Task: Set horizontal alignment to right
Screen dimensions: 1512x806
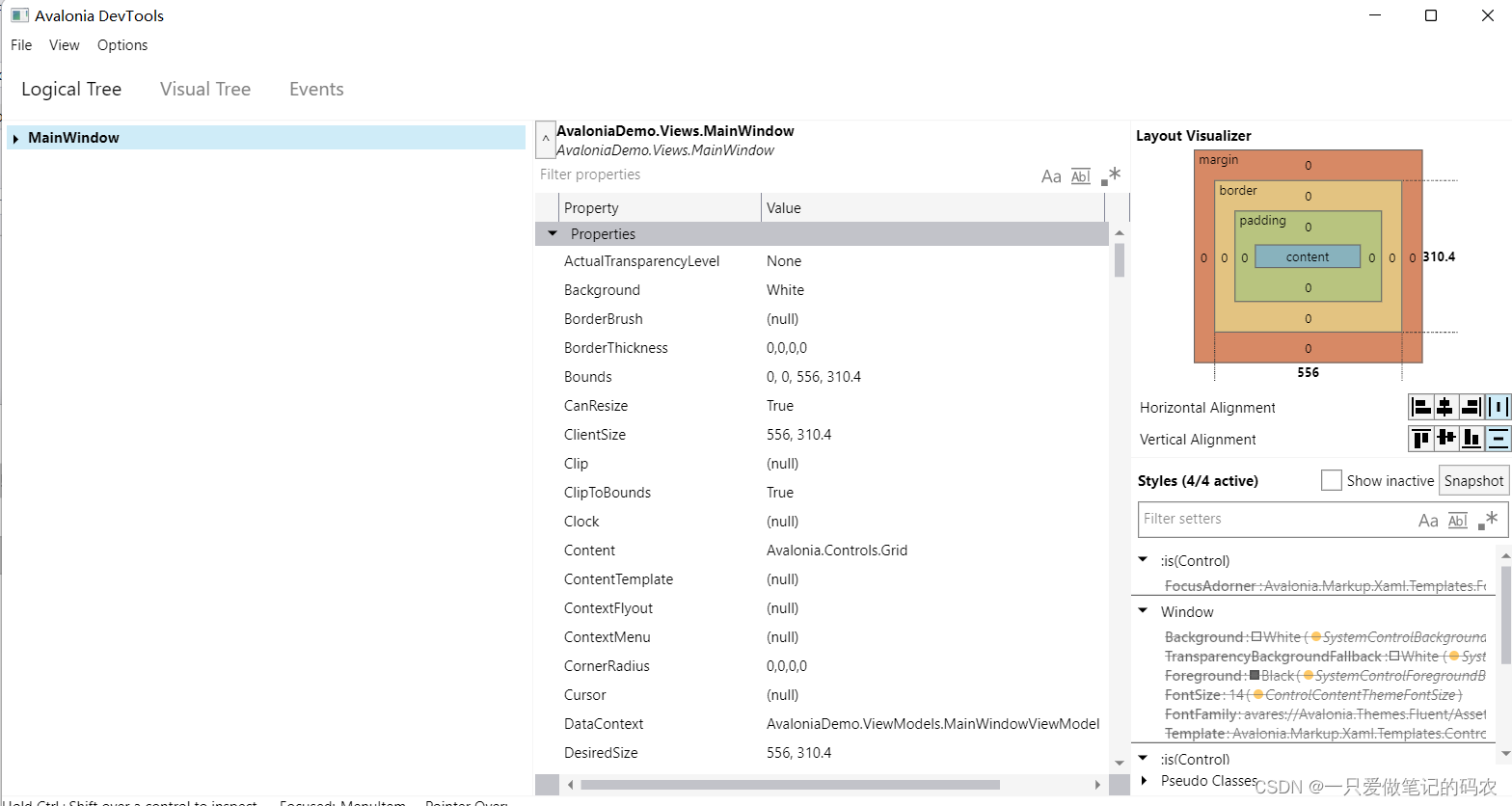Action: click(x=1471, y=407)
